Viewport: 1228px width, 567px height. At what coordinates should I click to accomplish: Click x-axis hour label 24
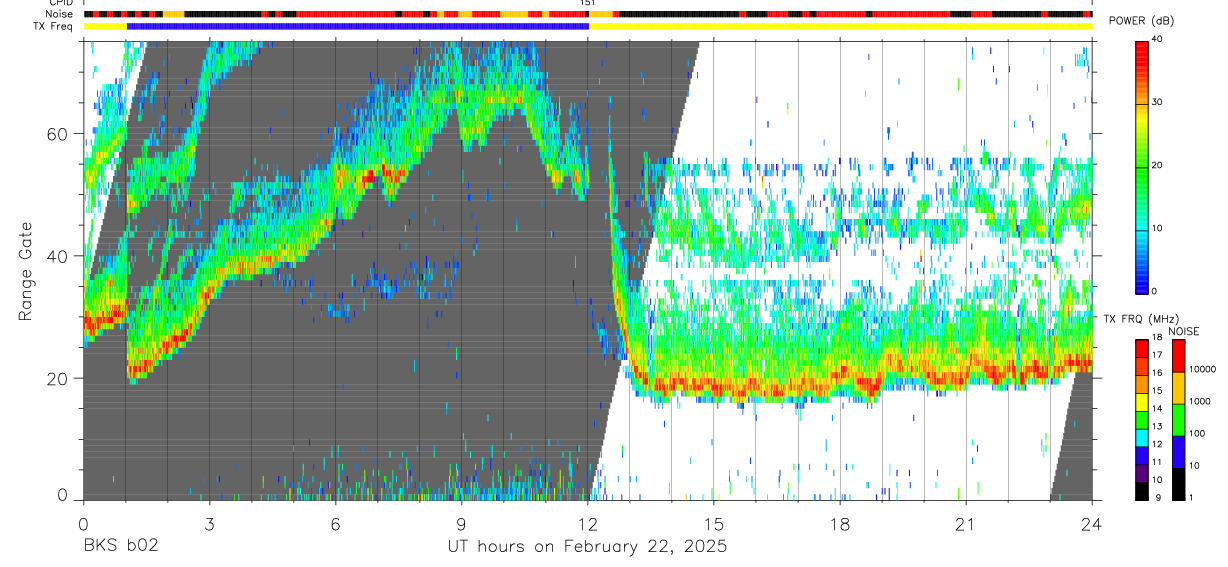click(x=1092, y=524)
